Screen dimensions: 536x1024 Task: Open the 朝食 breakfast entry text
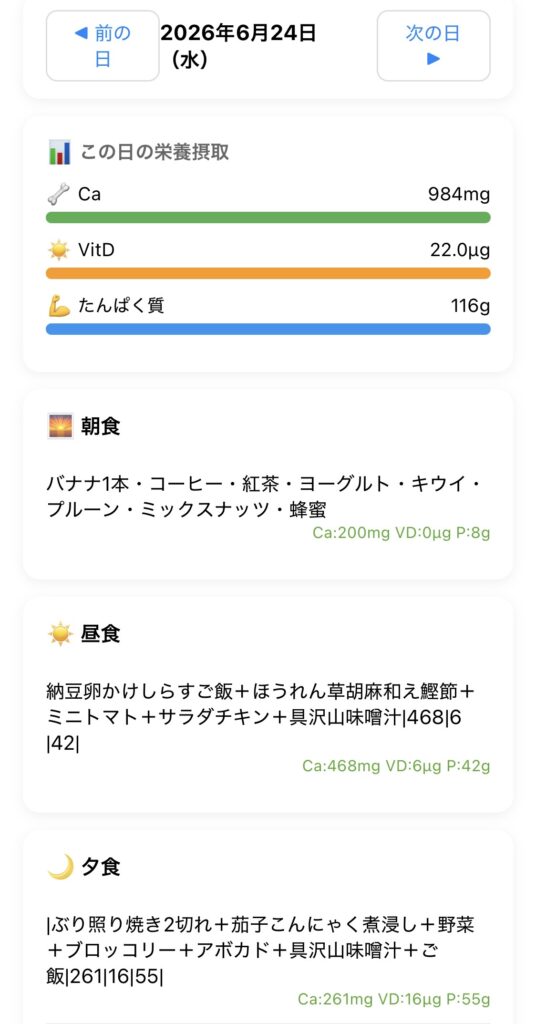tap(264, 497)
